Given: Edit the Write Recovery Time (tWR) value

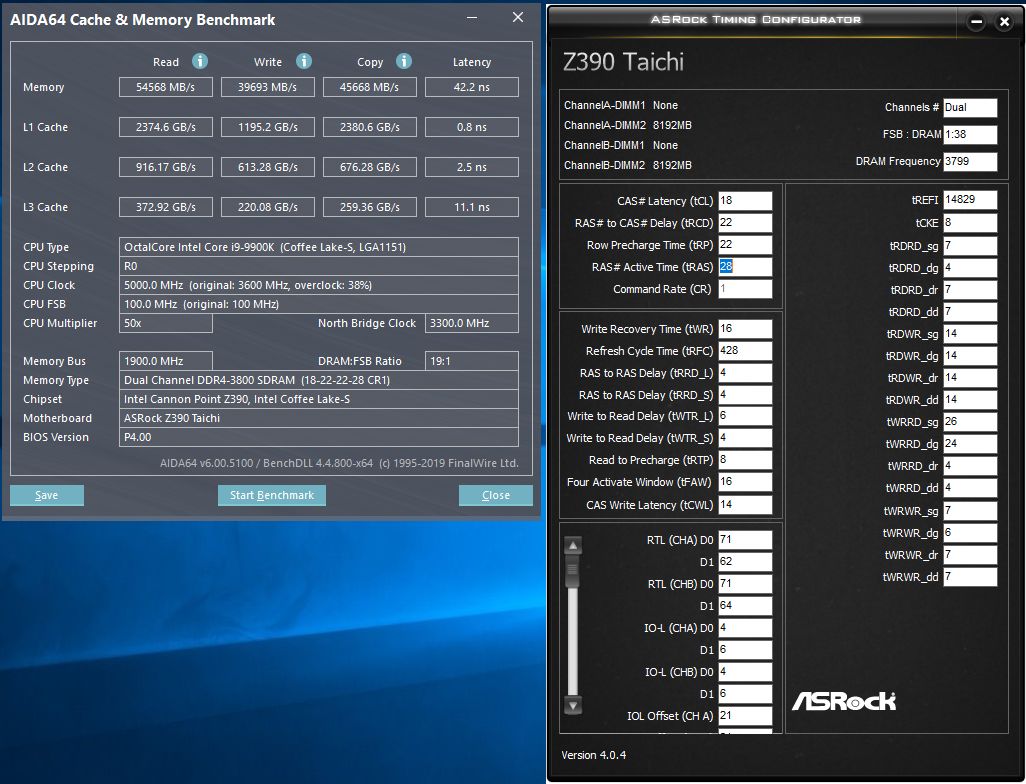Looking at the screenshot, I should point(745,329).
